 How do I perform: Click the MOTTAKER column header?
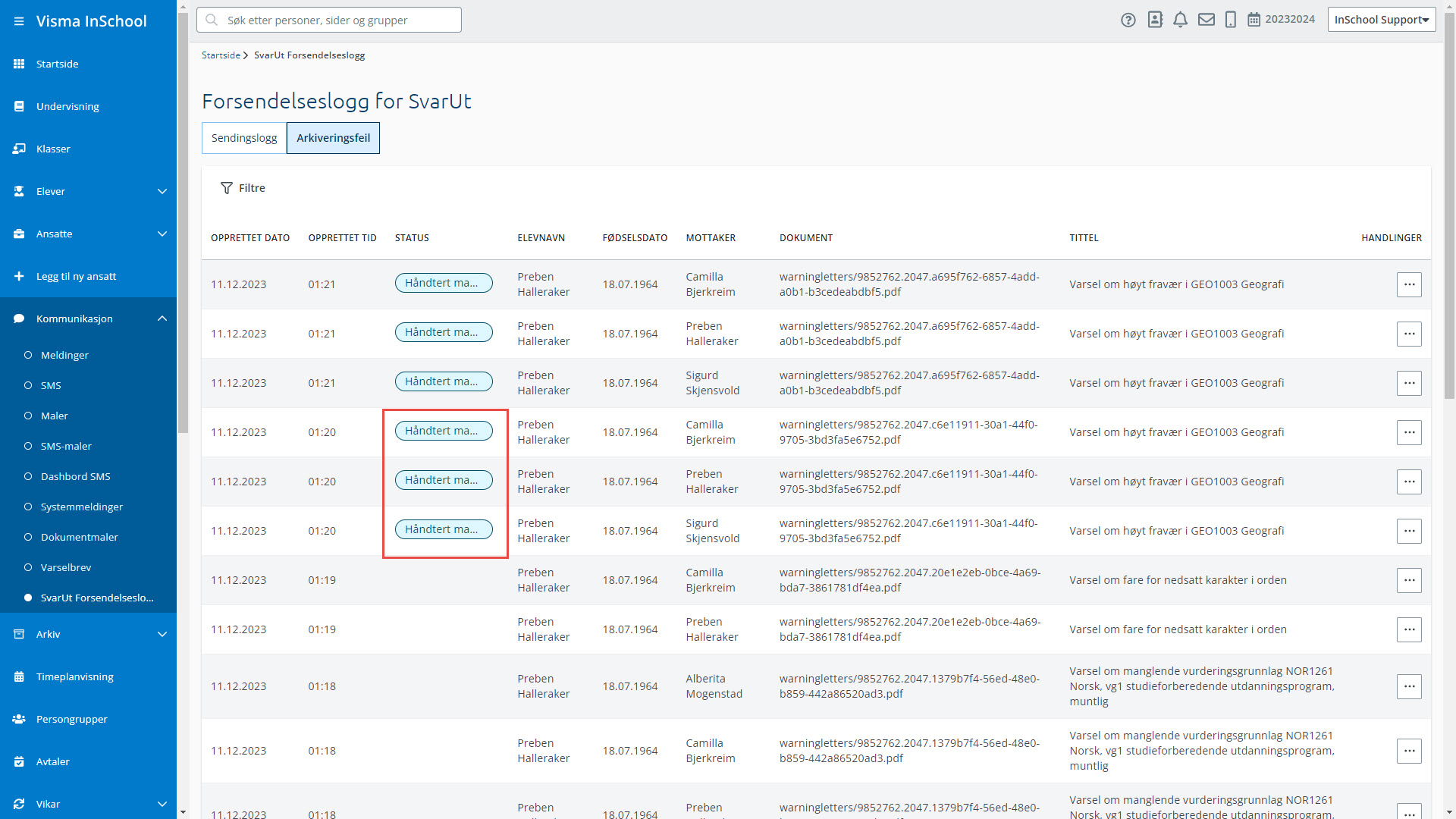click(711, 238)
